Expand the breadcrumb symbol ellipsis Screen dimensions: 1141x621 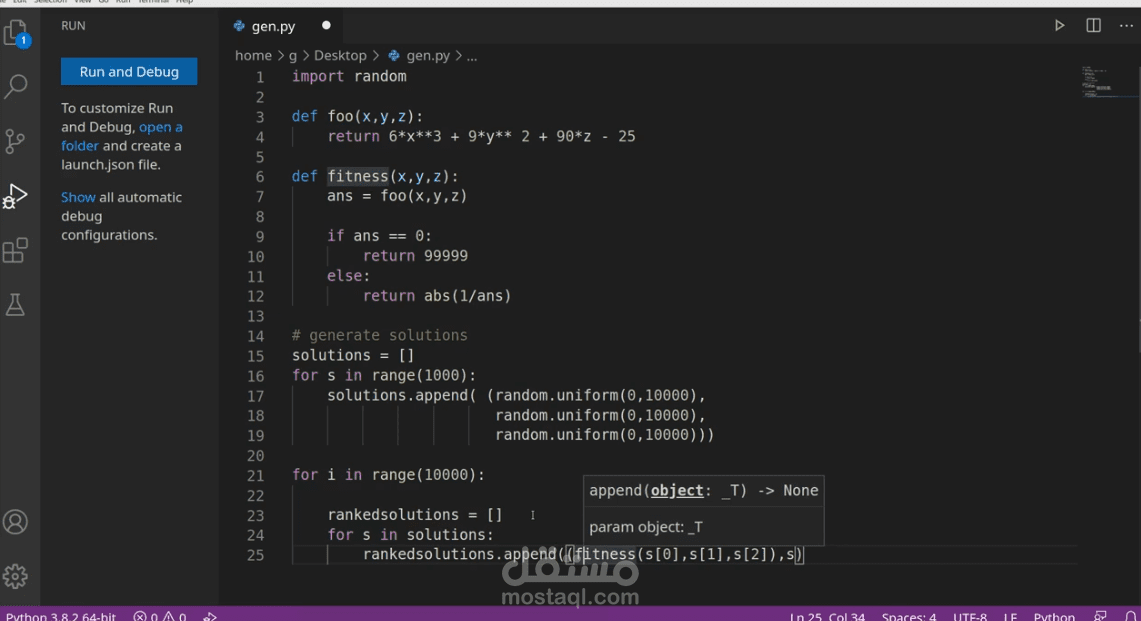tap(472, 56)
